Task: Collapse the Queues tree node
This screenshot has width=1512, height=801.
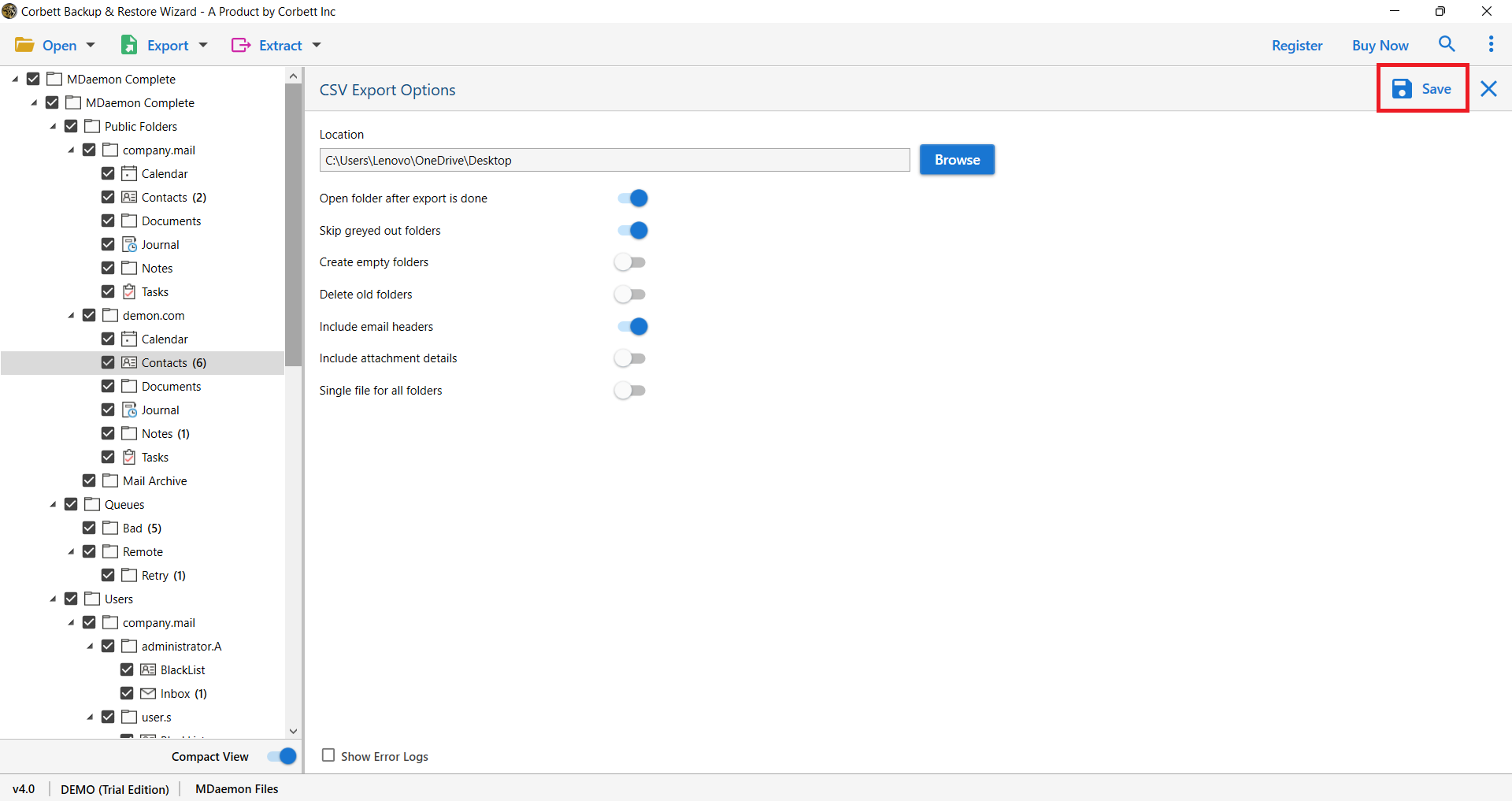Action: pyautogui.click(x=53, y=505)
